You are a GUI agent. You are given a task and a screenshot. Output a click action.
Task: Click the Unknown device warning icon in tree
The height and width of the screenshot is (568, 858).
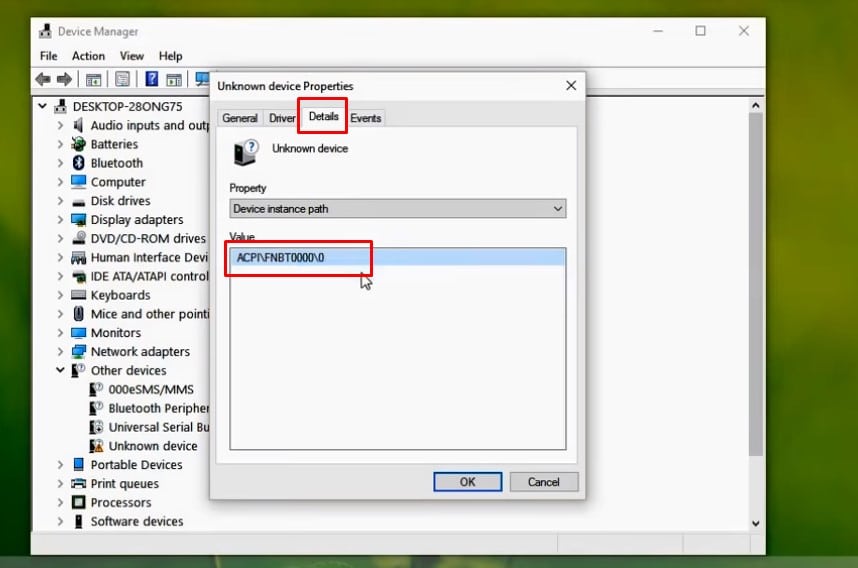pos(96,446)
